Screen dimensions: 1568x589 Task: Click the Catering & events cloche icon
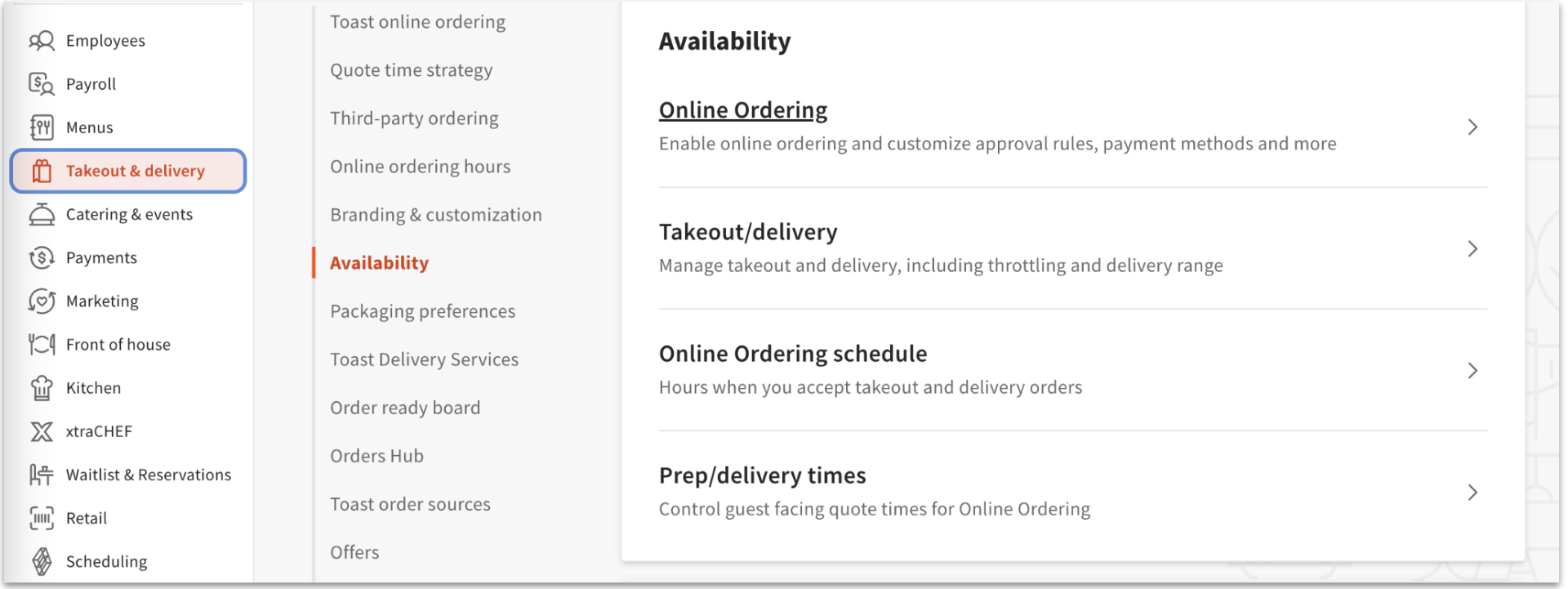pyautogui.click(x=42, y=214)
